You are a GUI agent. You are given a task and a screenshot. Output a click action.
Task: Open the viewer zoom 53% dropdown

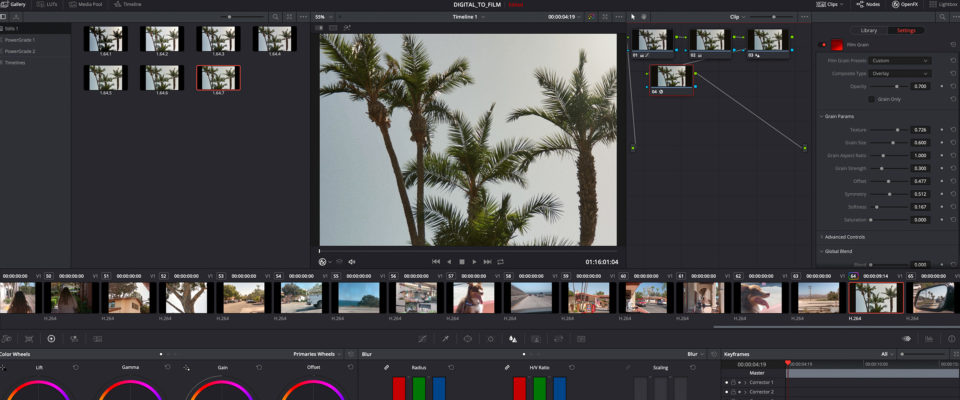click(x=323, y=17)
